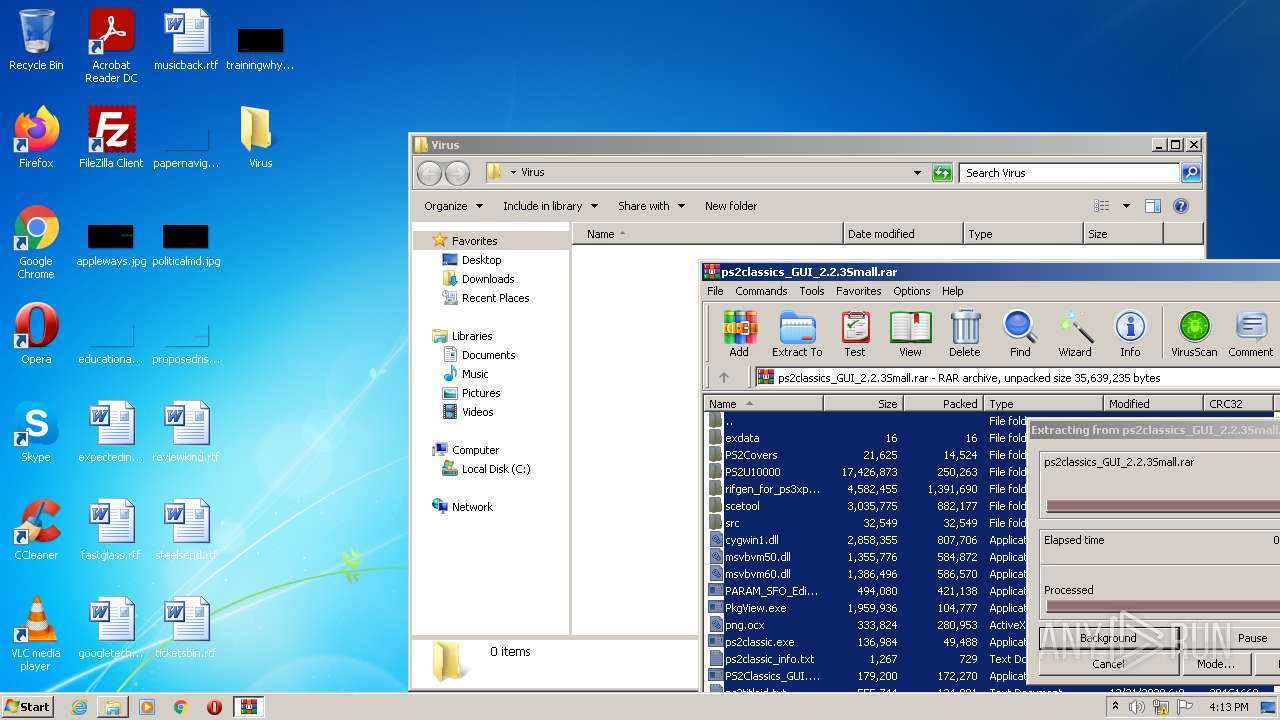Screen dimensions: 1280x720
Task: Click Internet Explorer in the taskbar
Action: pyautogui.click(x=79, y=707)
